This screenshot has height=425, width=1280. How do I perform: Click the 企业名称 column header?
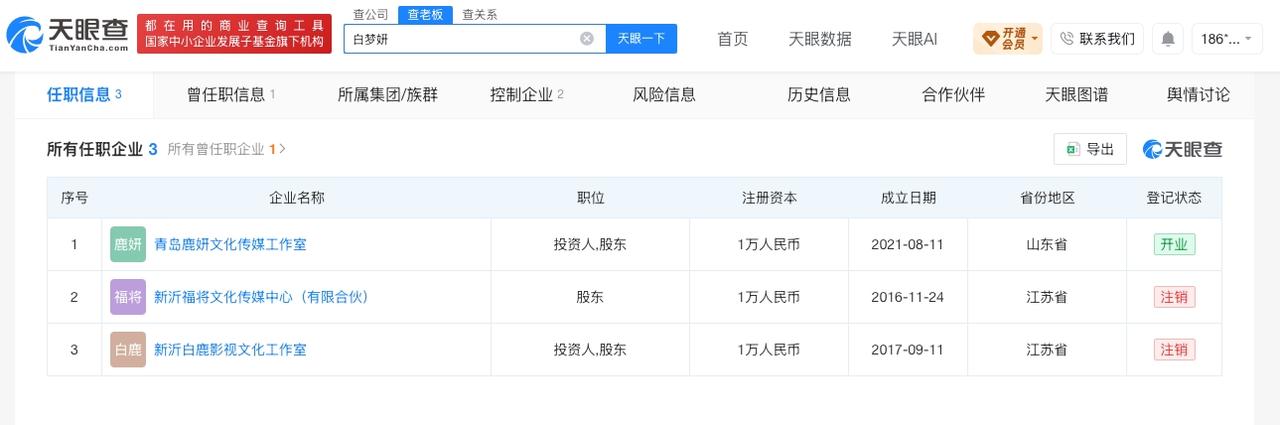[x=296, y=198]
